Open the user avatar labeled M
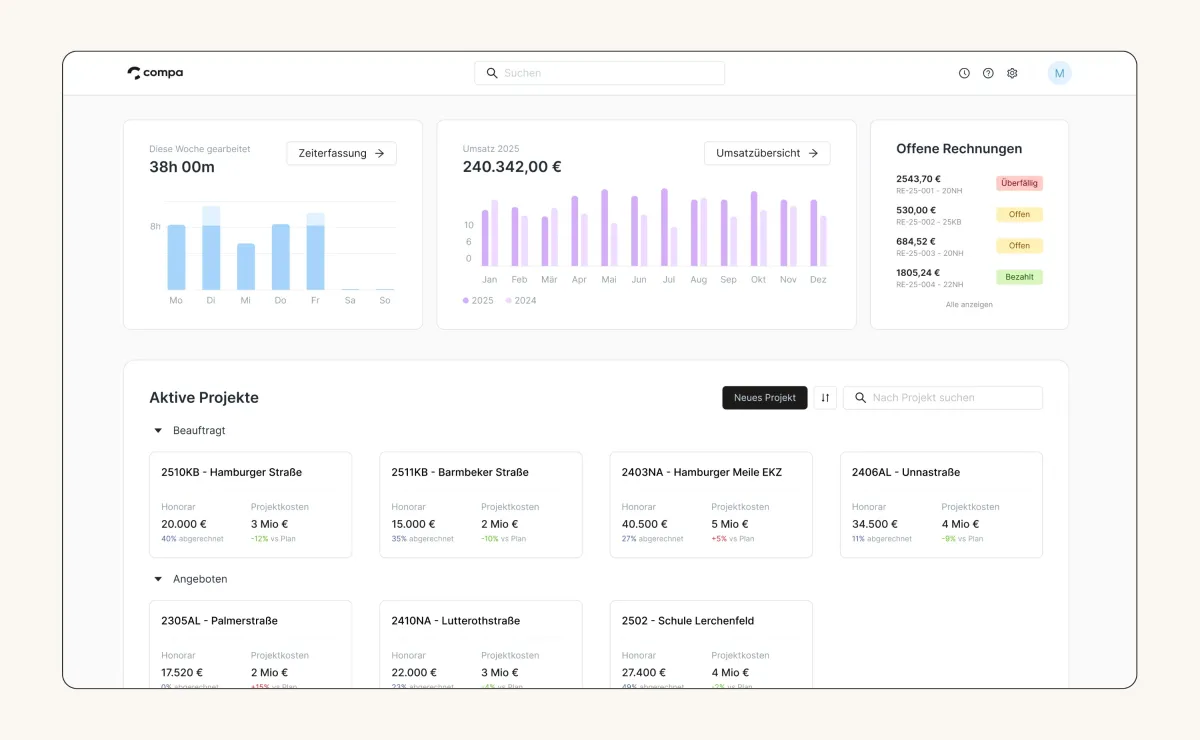The height and width of the screenshot is (740, 1200). (x=1059, y=73)
